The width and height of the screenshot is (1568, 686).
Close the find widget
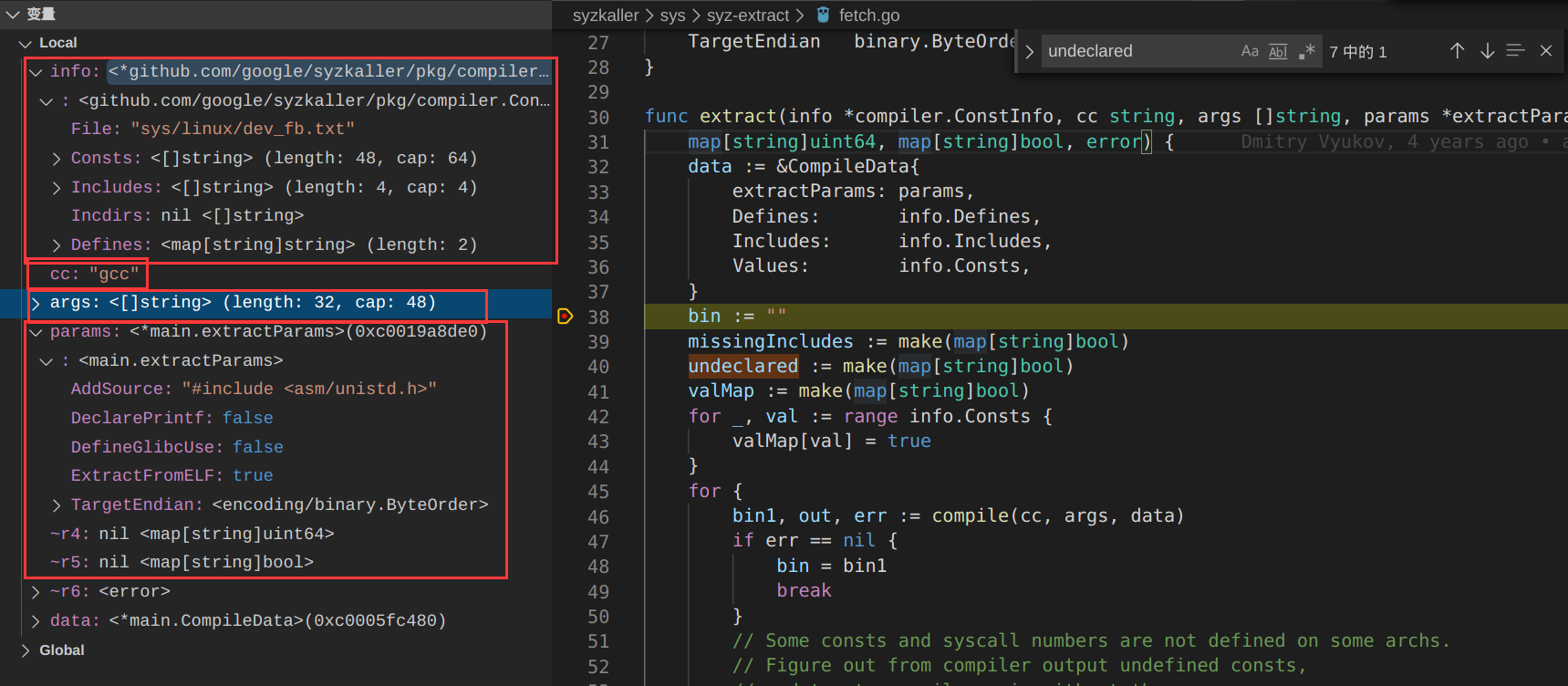tap(1545, 51)
